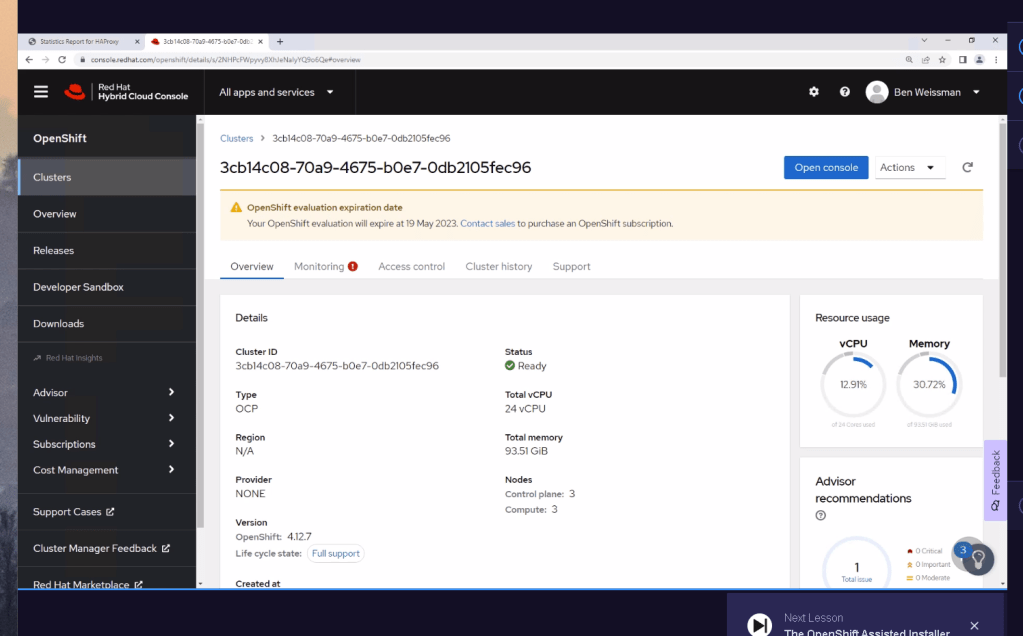Open Red Hat Marketplace sidebar link
This screenshot has width=1023, height=636.
pos(88,584)
